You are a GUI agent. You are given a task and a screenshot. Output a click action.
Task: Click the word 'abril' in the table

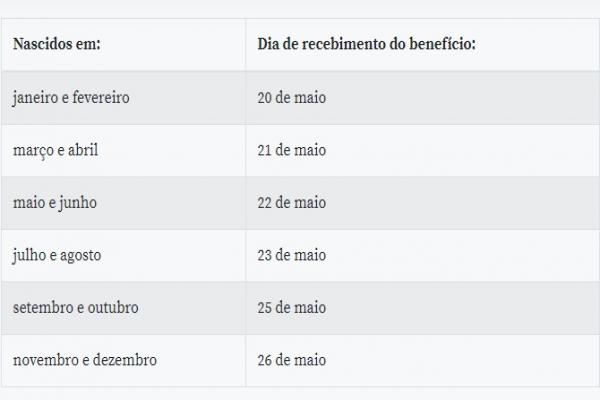click(x=83, y=150)
